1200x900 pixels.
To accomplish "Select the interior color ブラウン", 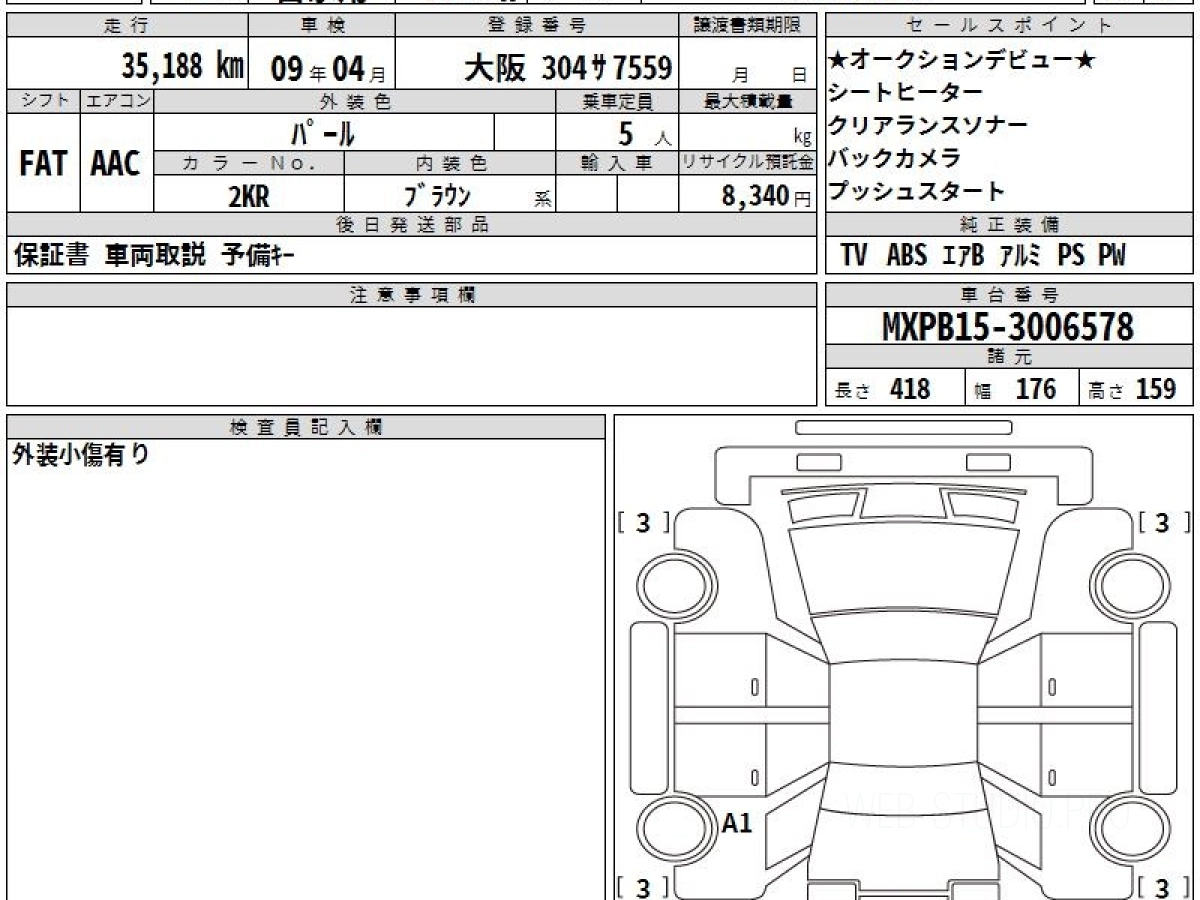I will [x=436, y=196].
